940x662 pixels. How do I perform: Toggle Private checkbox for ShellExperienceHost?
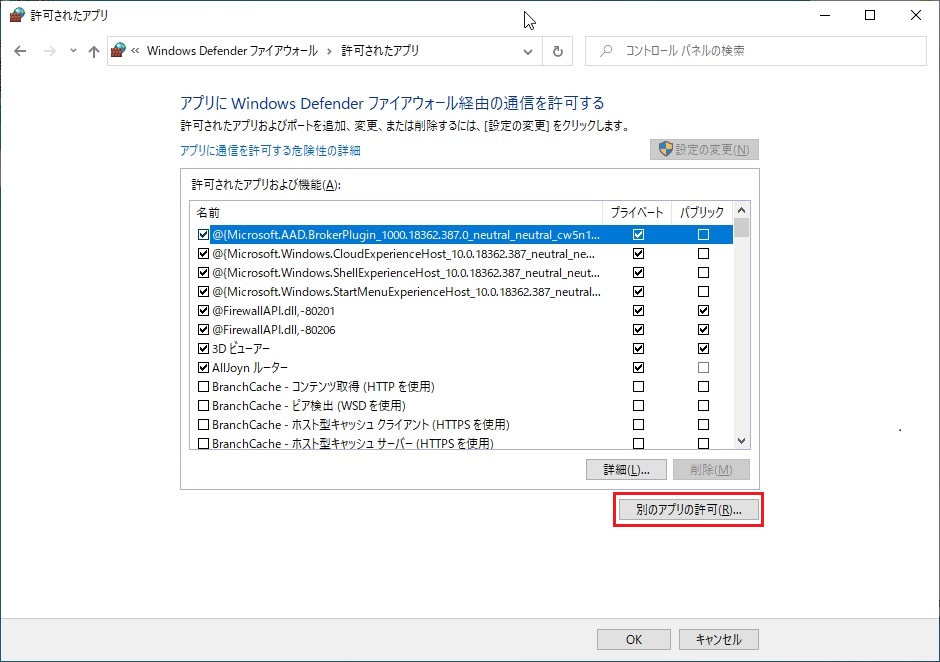pos(638,273)
